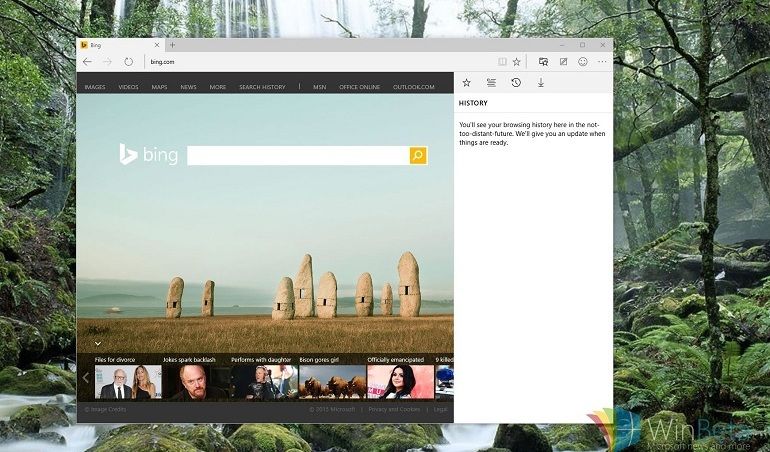
Task: Switch to Downloads tab in hub
Action: (541, 83)
